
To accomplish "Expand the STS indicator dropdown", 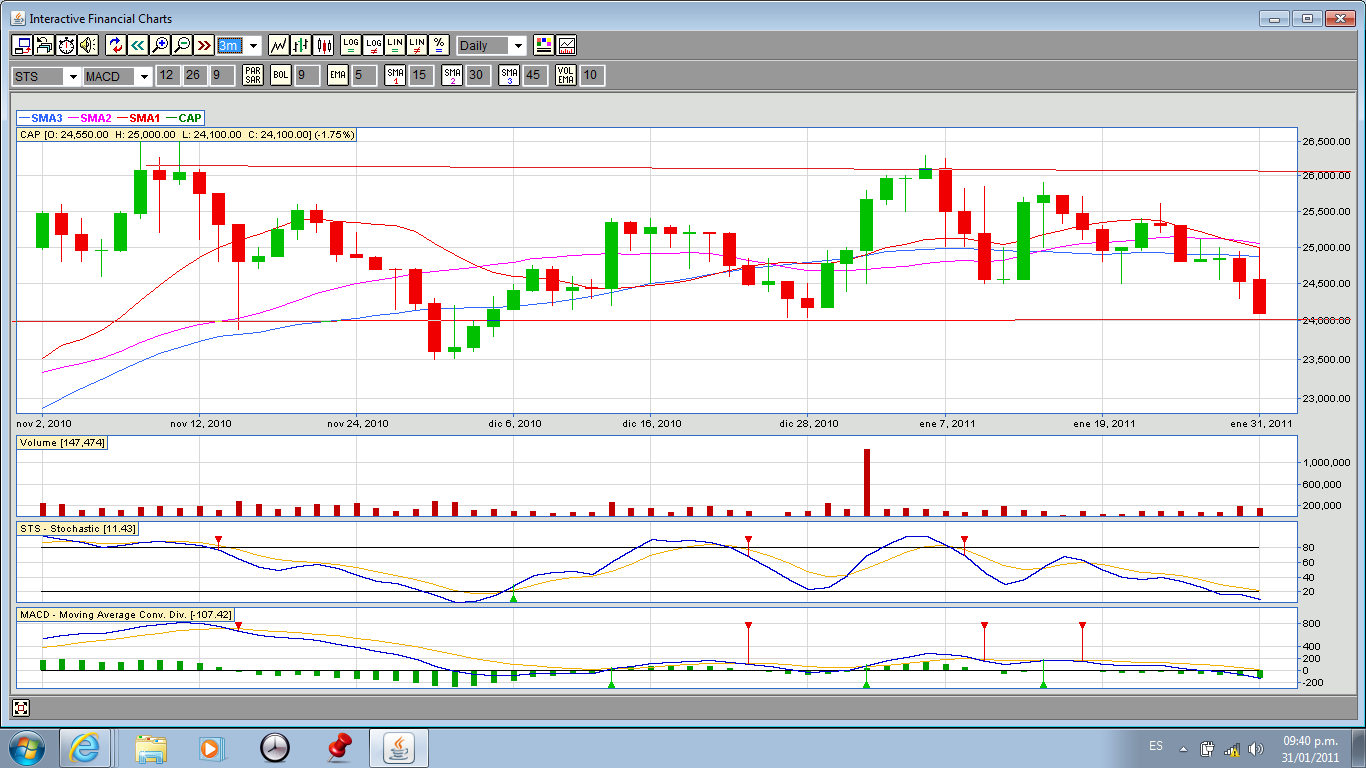I will pyautogui.click(x=72, y=77).
